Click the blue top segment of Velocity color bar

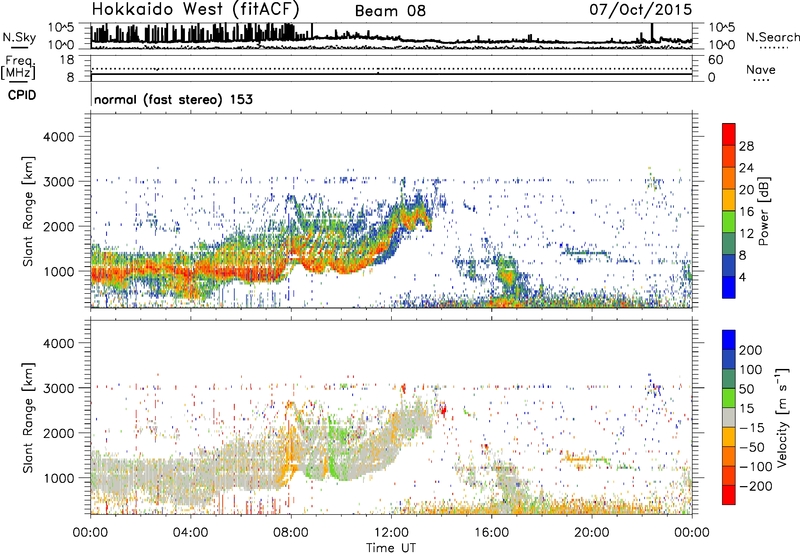tap(729, 340)
